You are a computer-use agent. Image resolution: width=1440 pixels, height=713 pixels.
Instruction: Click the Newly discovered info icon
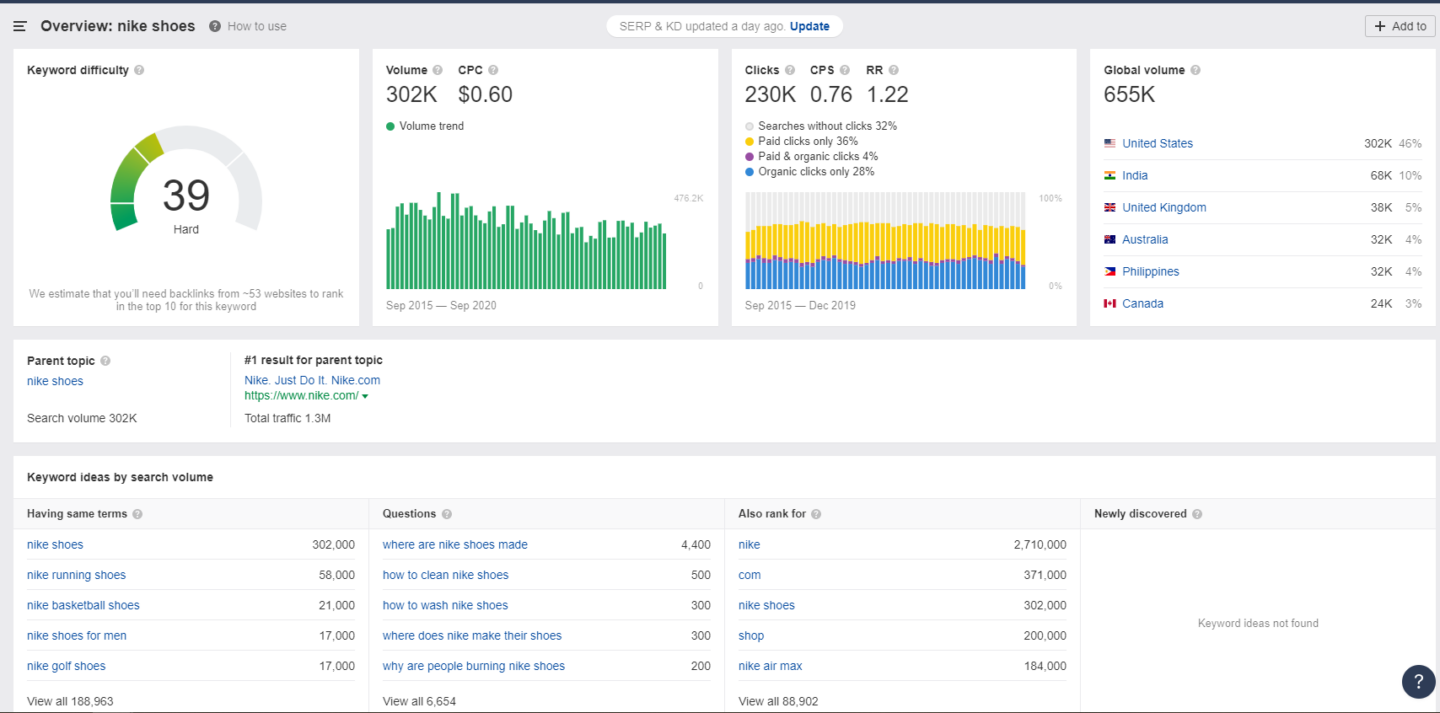pos(1197,514)
